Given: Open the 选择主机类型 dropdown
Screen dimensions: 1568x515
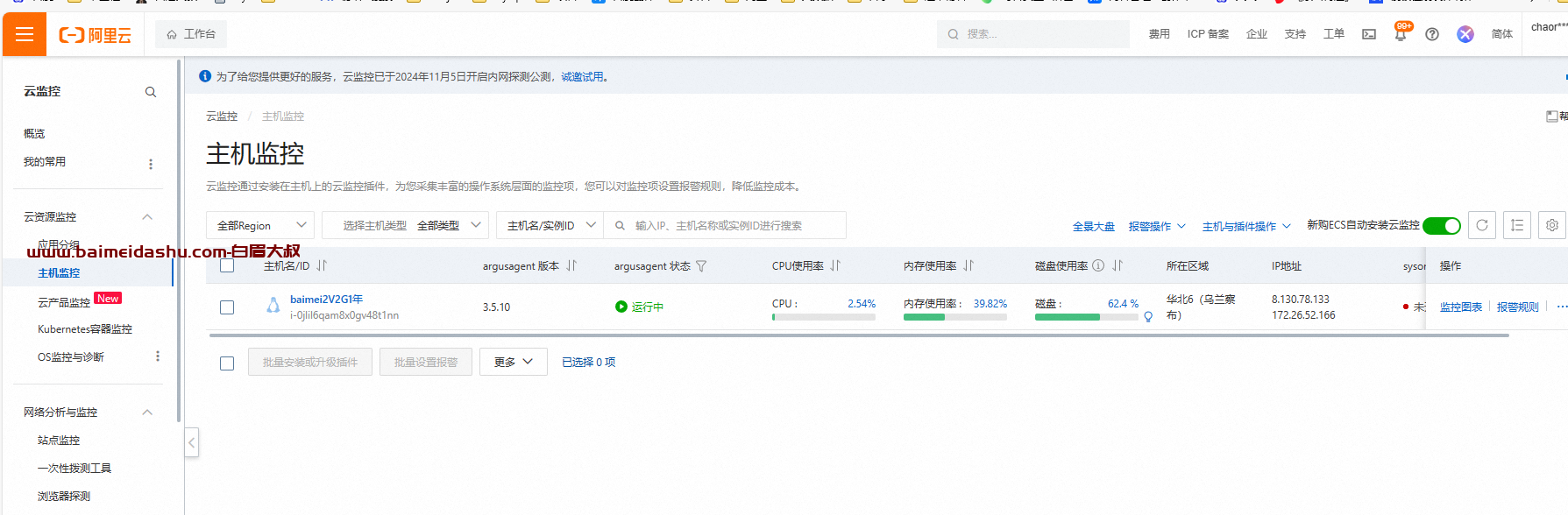Looking at the screenshot, I should [406, 225].
